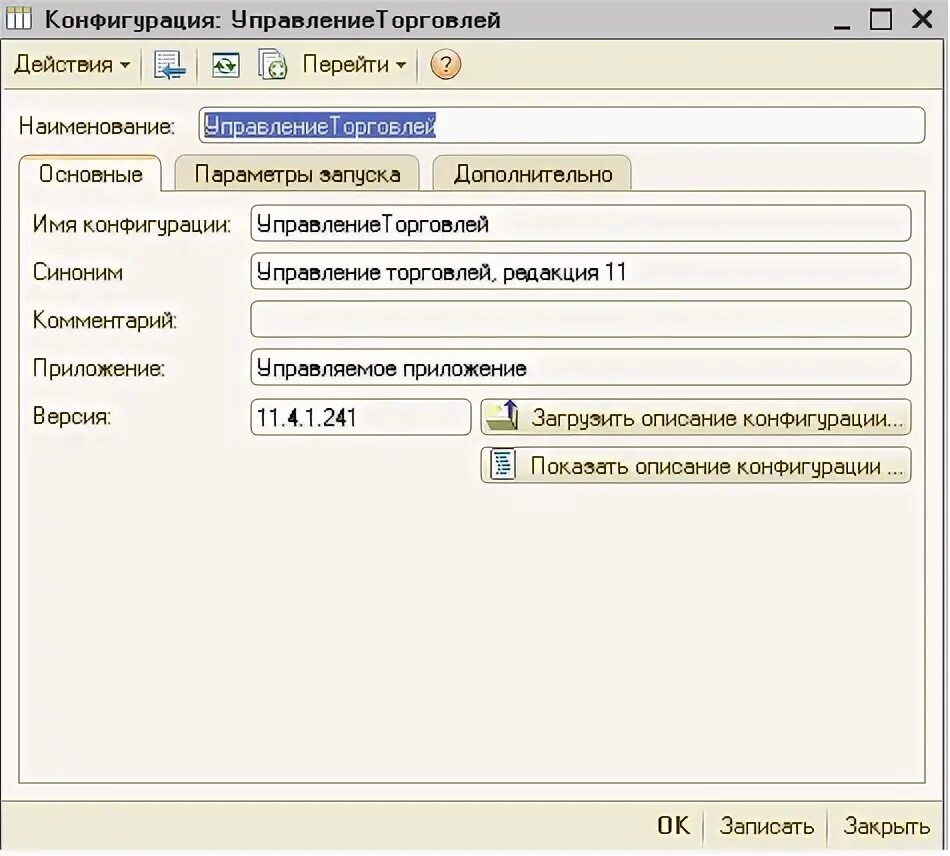Click the window table icon in title bar
This screenshot has height=856, width=950.
18,19
